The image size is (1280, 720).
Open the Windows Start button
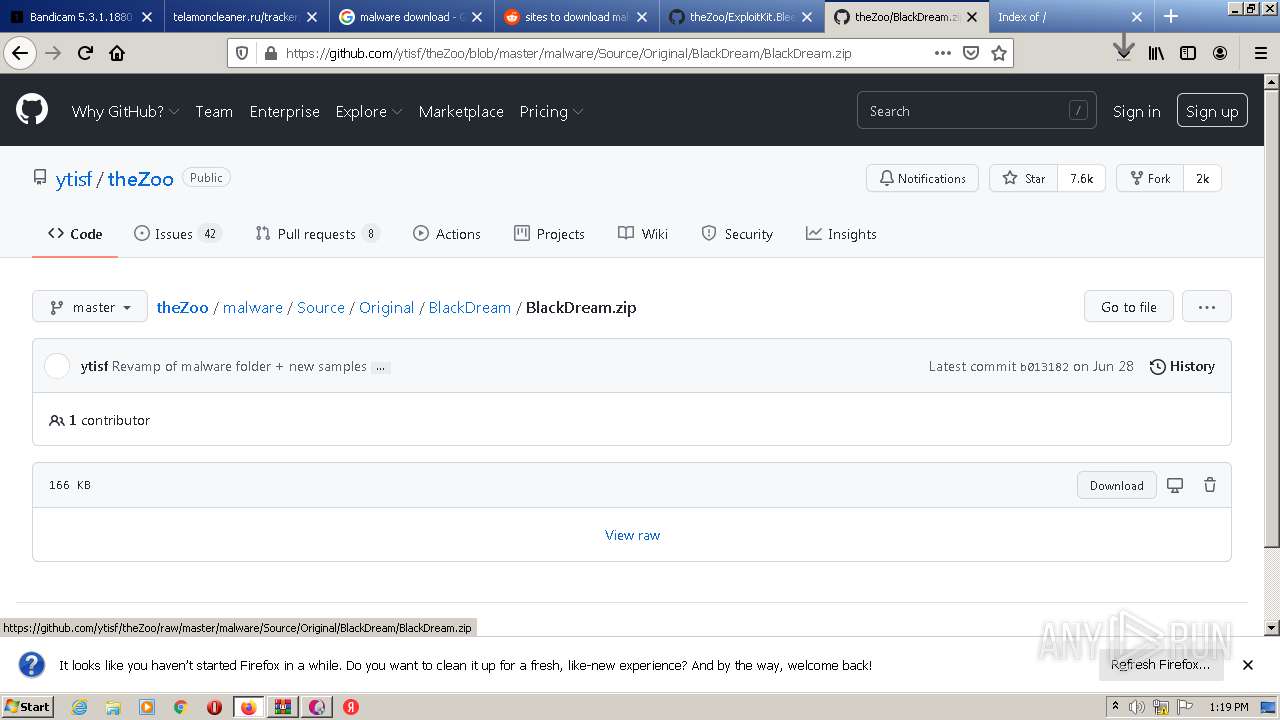tap(27, 706)
